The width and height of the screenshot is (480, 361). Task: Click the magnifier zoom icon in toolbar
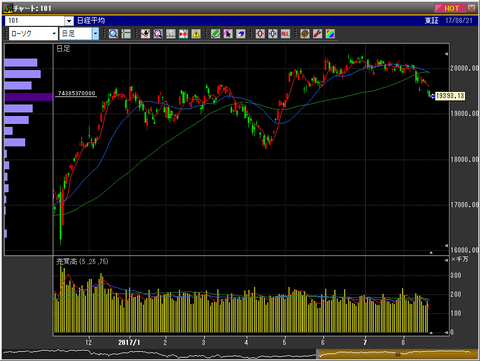113,34
